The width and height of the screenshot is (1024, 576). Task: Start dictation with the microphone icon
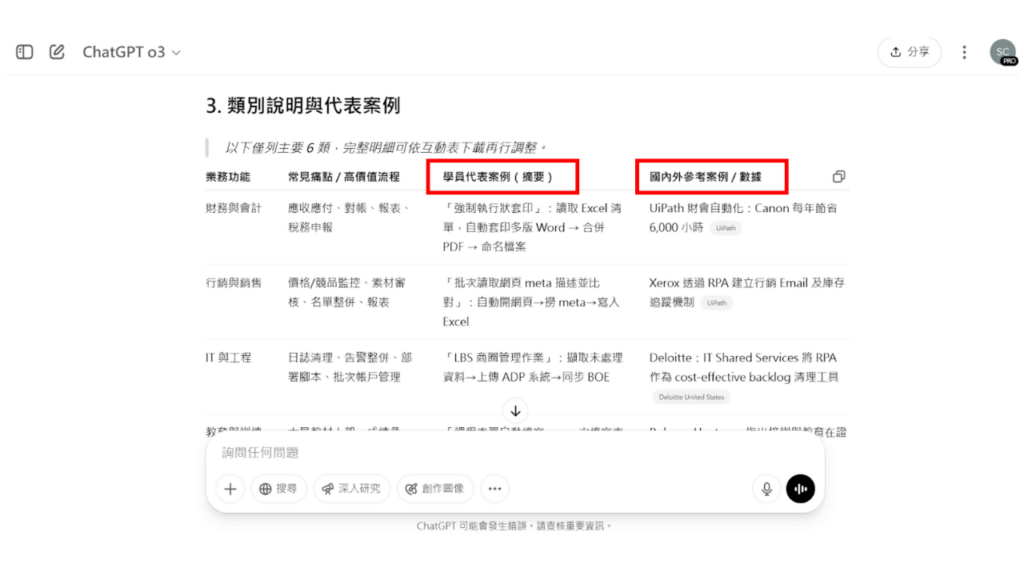coord(767,488)
